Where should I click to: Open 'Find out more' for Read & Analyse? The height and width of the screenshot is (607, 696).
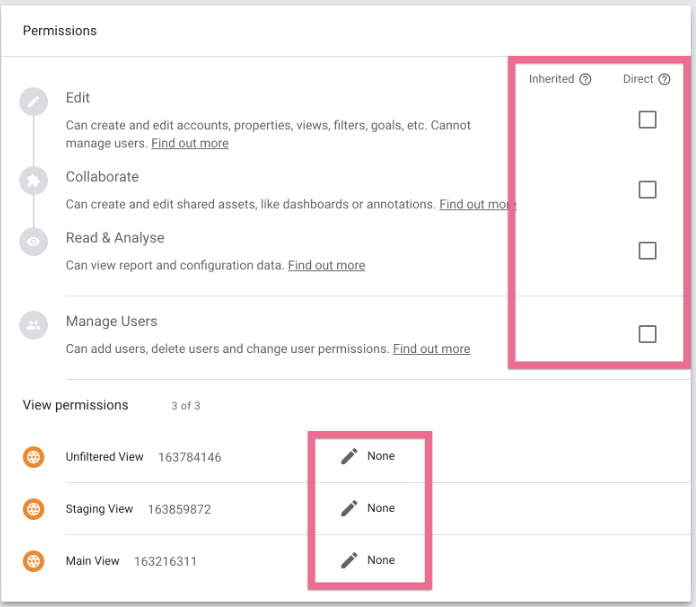326,266
